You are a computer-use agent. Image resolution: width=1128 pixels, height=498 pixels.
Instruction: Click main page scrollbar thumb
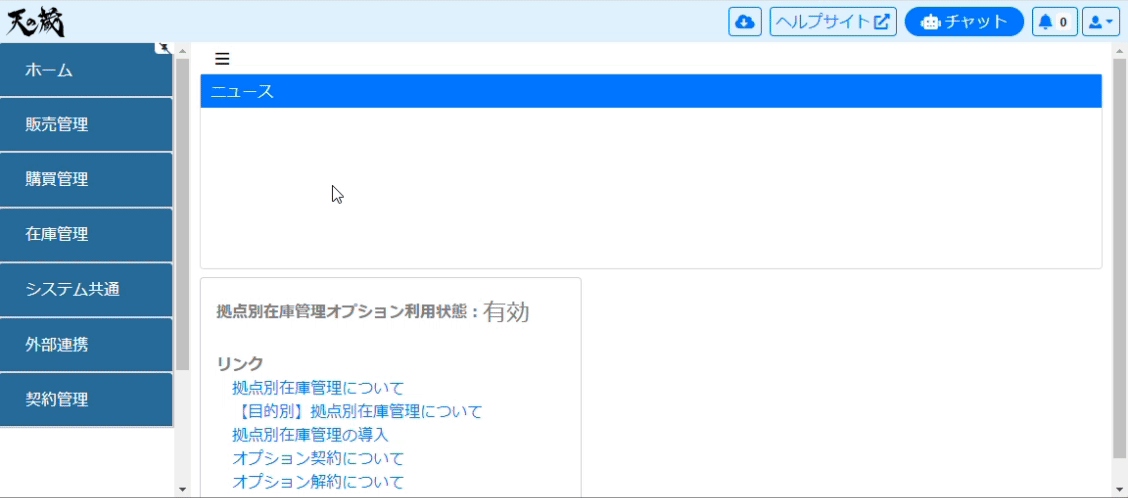coord(1119,258)
